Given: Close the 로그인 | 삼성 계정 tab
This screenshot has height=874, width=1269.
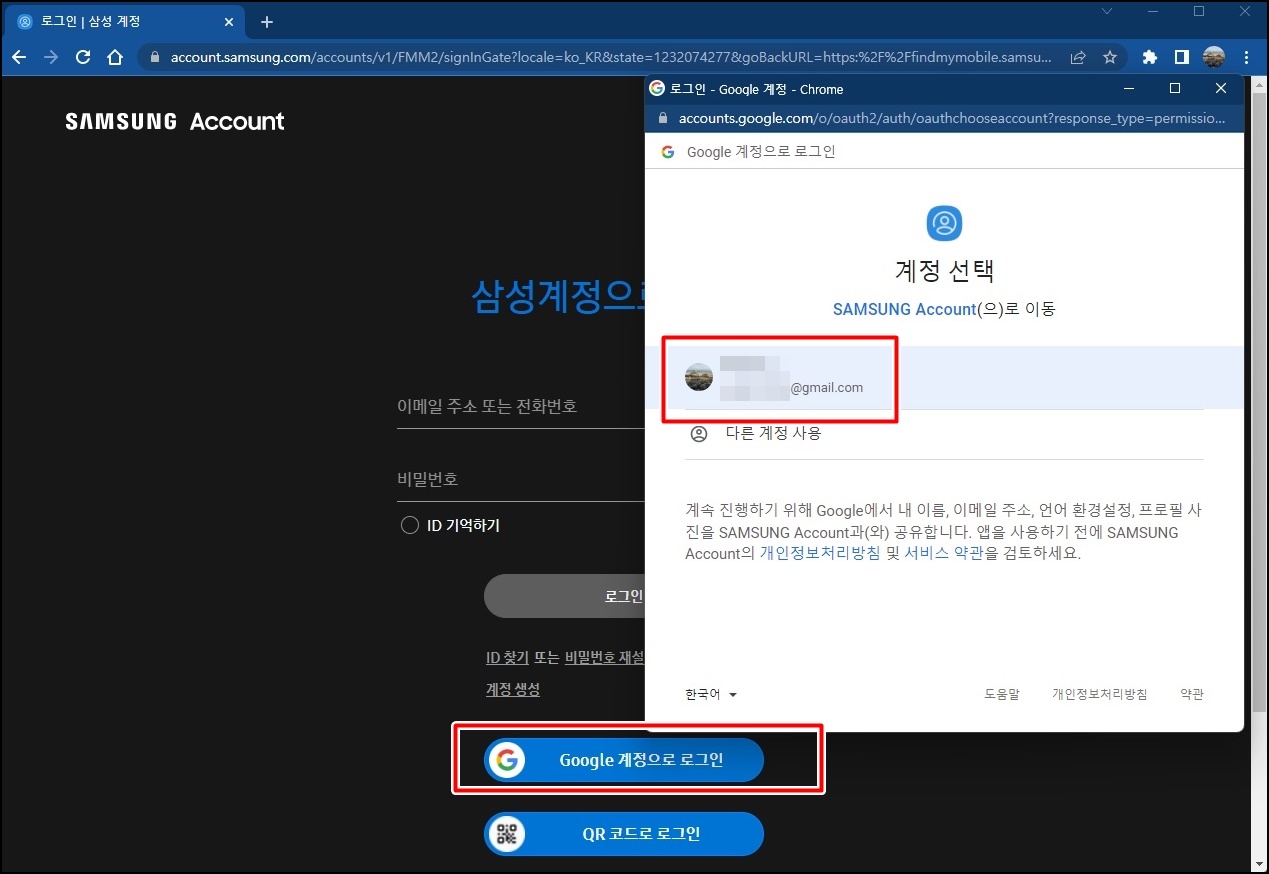Looking at the screenshot, I should coord(229,22).
